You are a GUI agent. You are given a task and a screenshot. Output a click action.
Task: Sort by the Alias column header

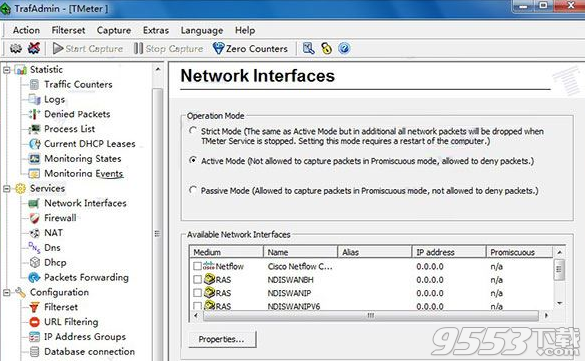(375, 252)
